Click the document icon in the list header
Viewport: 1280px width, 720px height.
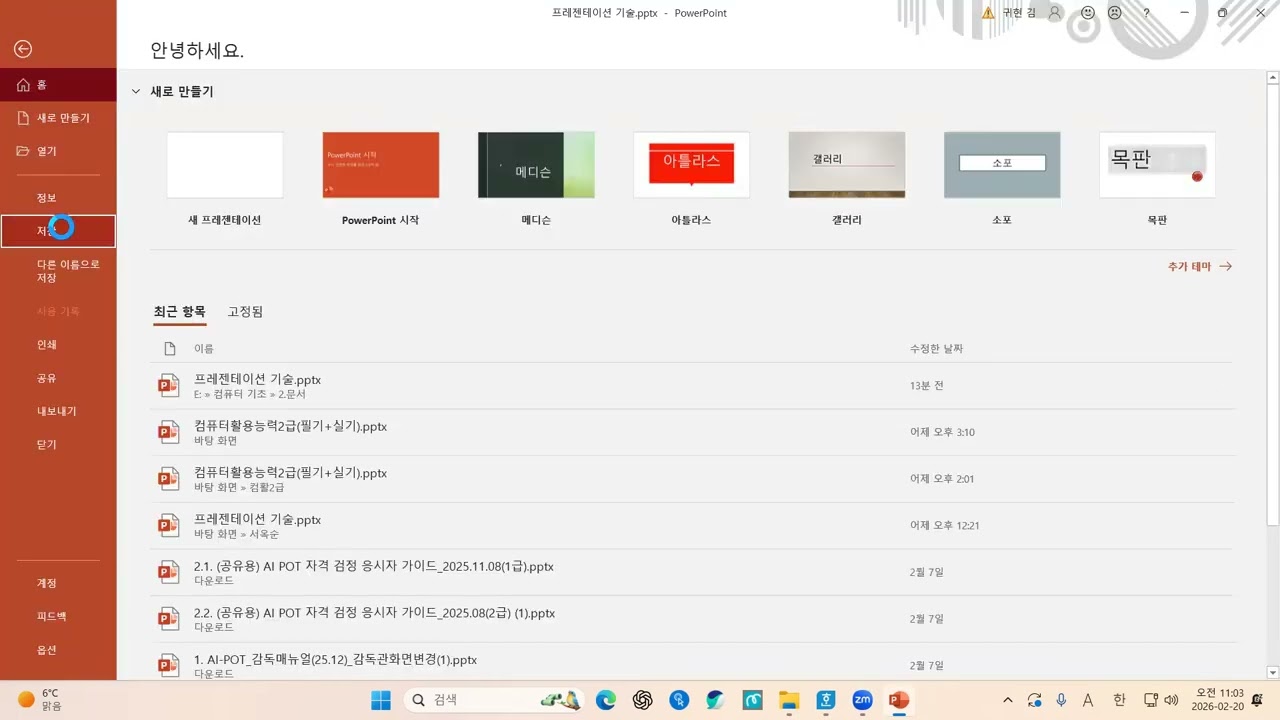point(169,348)
